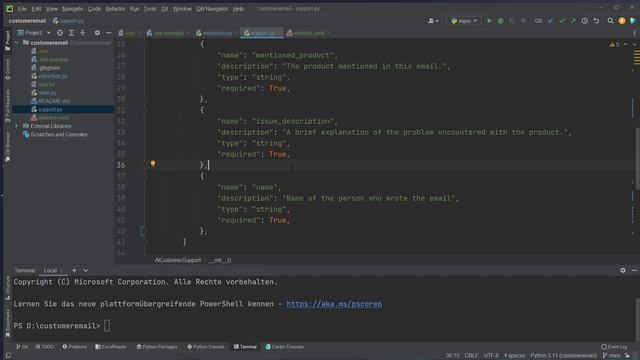This screenshot has width=640, height=360.
Task: Toggle the Commit side tool window
Action: coord(7,69)
